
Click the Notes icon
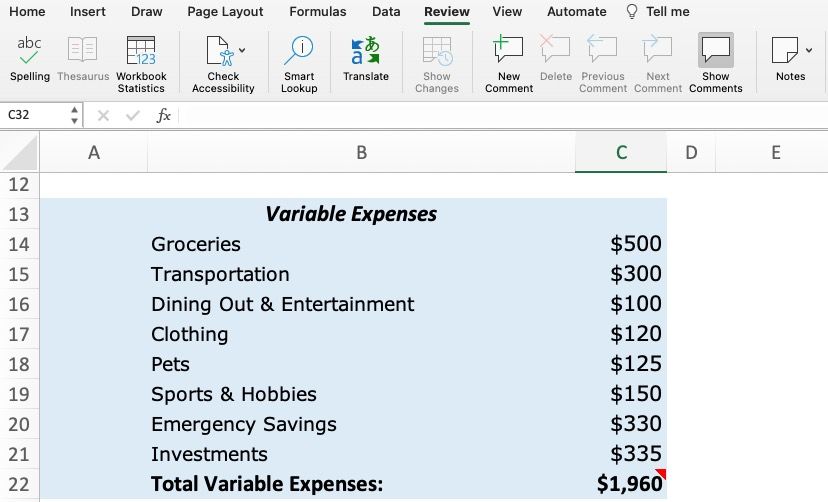point(785,50)
